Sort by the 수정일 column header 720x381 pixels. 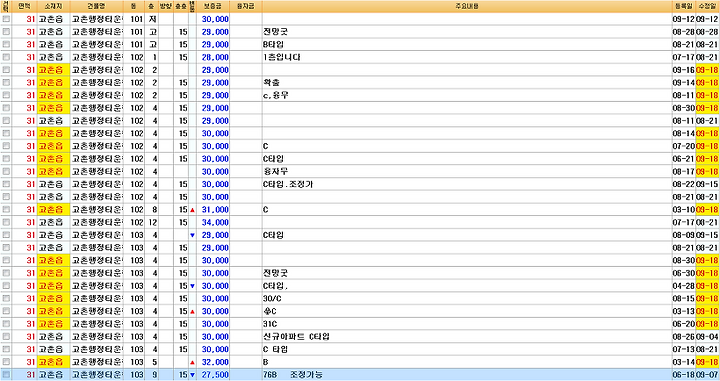[x=708, y=6]
